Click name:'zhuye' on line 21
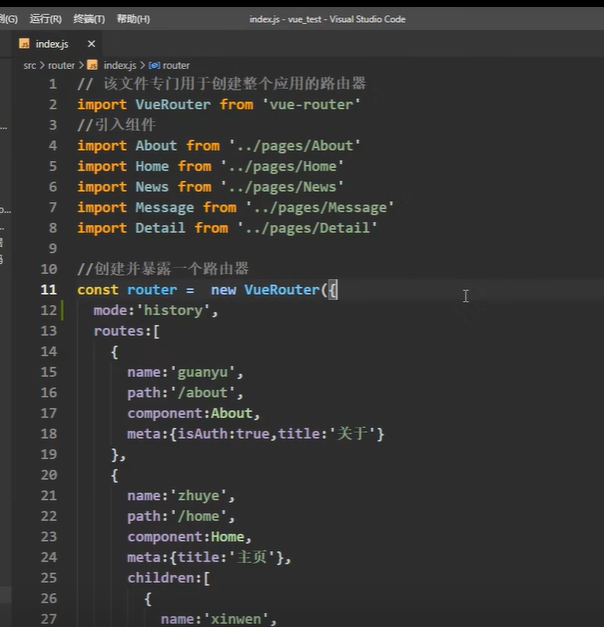The height and width of the screenshot is (627, 604). 177,496
